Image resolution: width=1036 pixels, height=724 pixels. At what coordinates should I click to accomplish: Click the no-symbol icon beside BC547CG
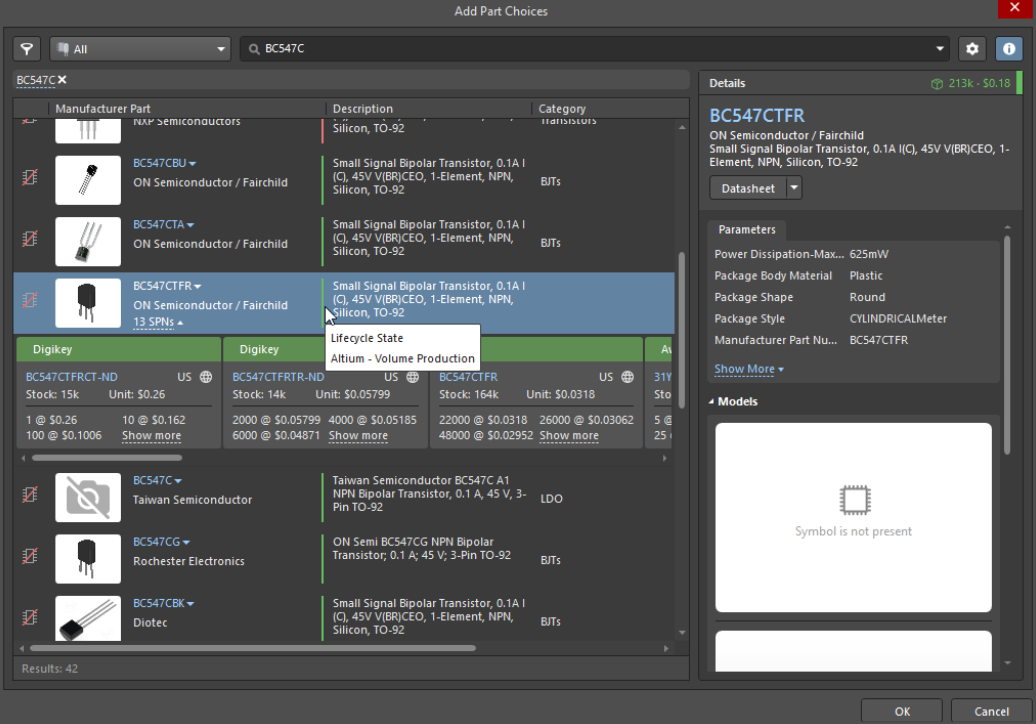30,556
